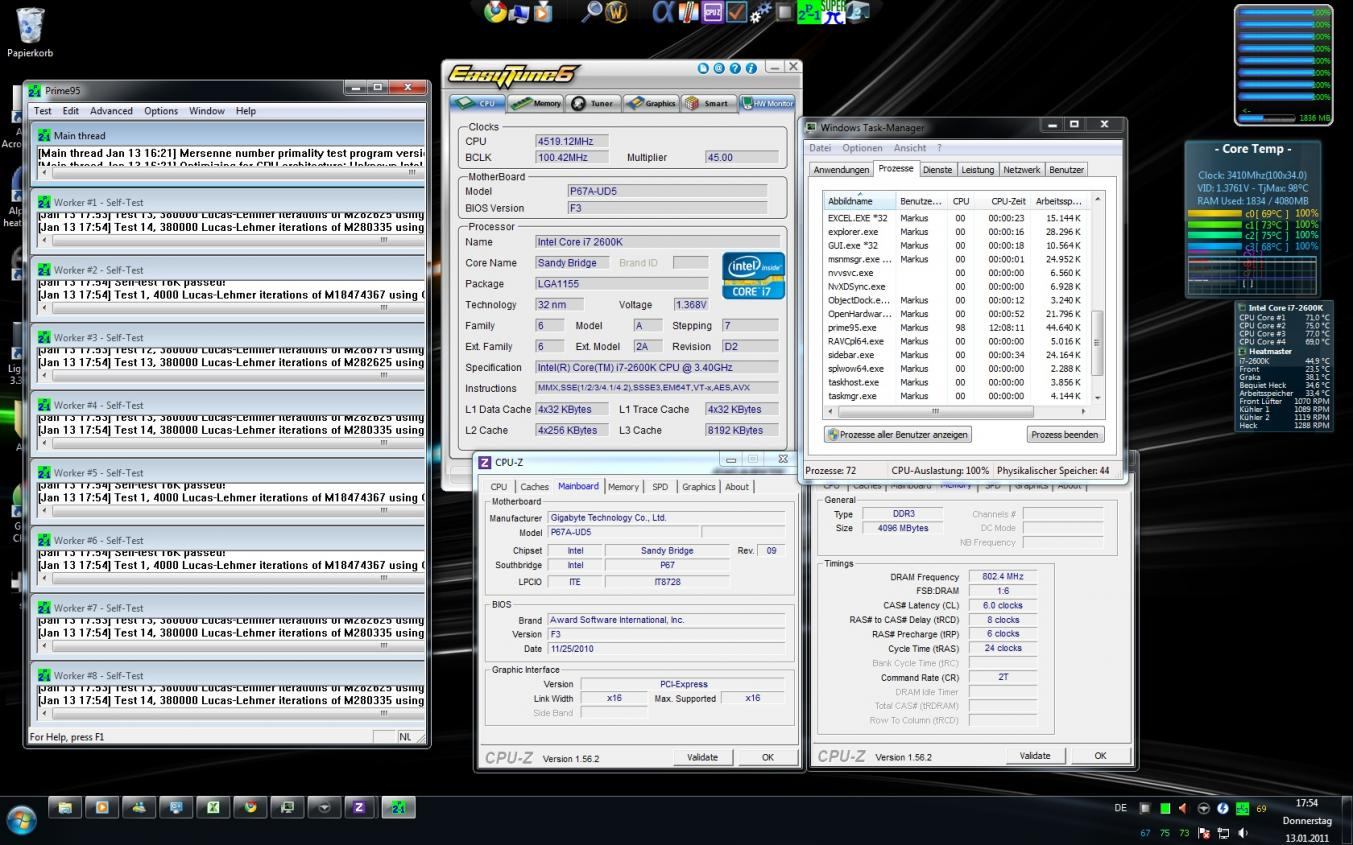
Task: Switch to EasyTune6 Memory tab
Action: (536, 103)
